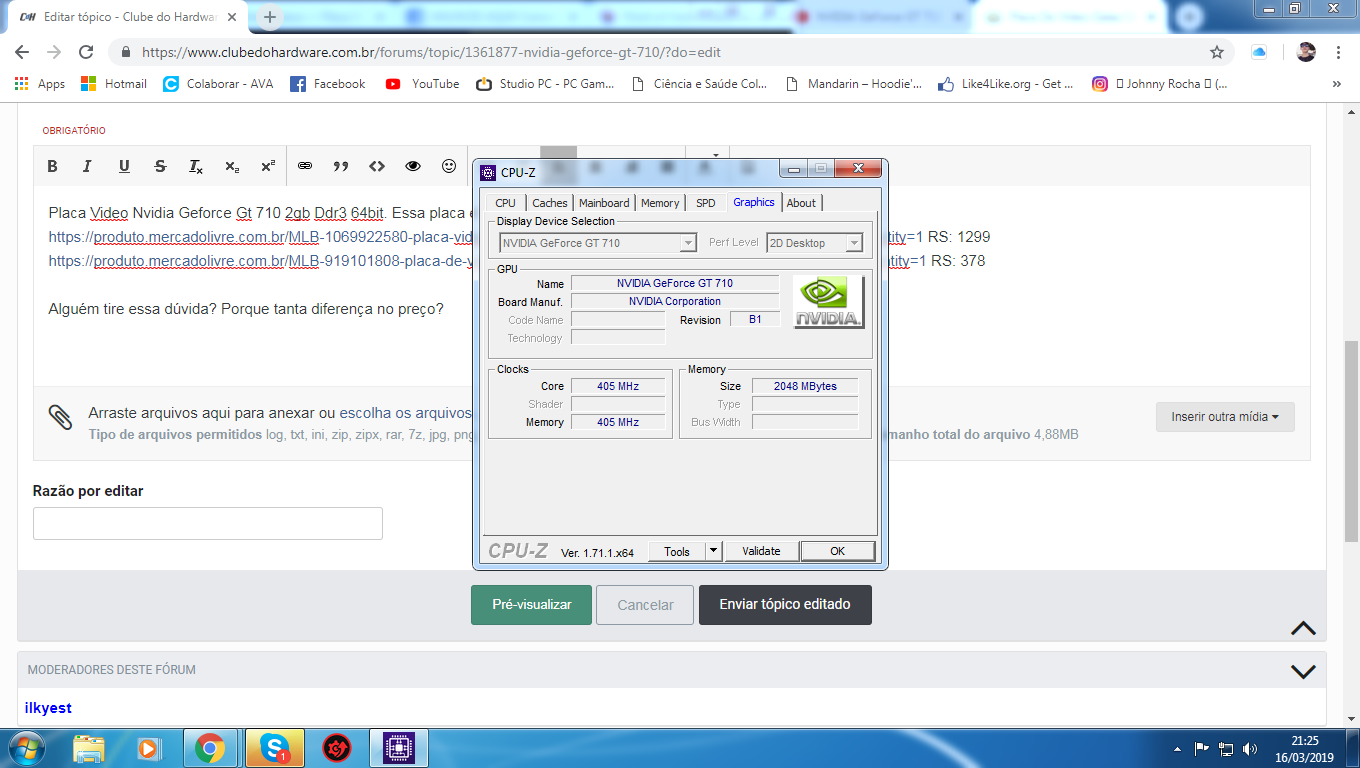Toggle bold formatting in editor toolbar
1360x768 pixels.
tap(53, 166)
